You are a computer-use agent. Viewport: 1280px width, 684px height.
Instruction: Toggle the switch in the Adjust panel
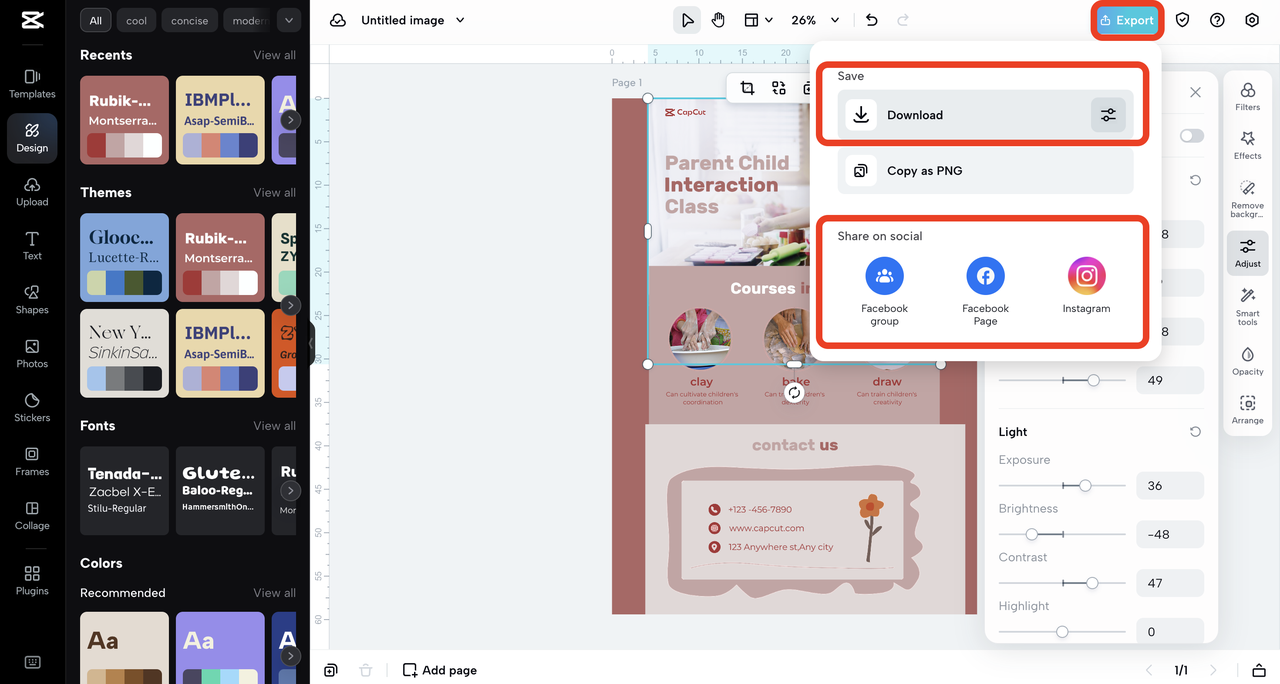point(1191,136)
